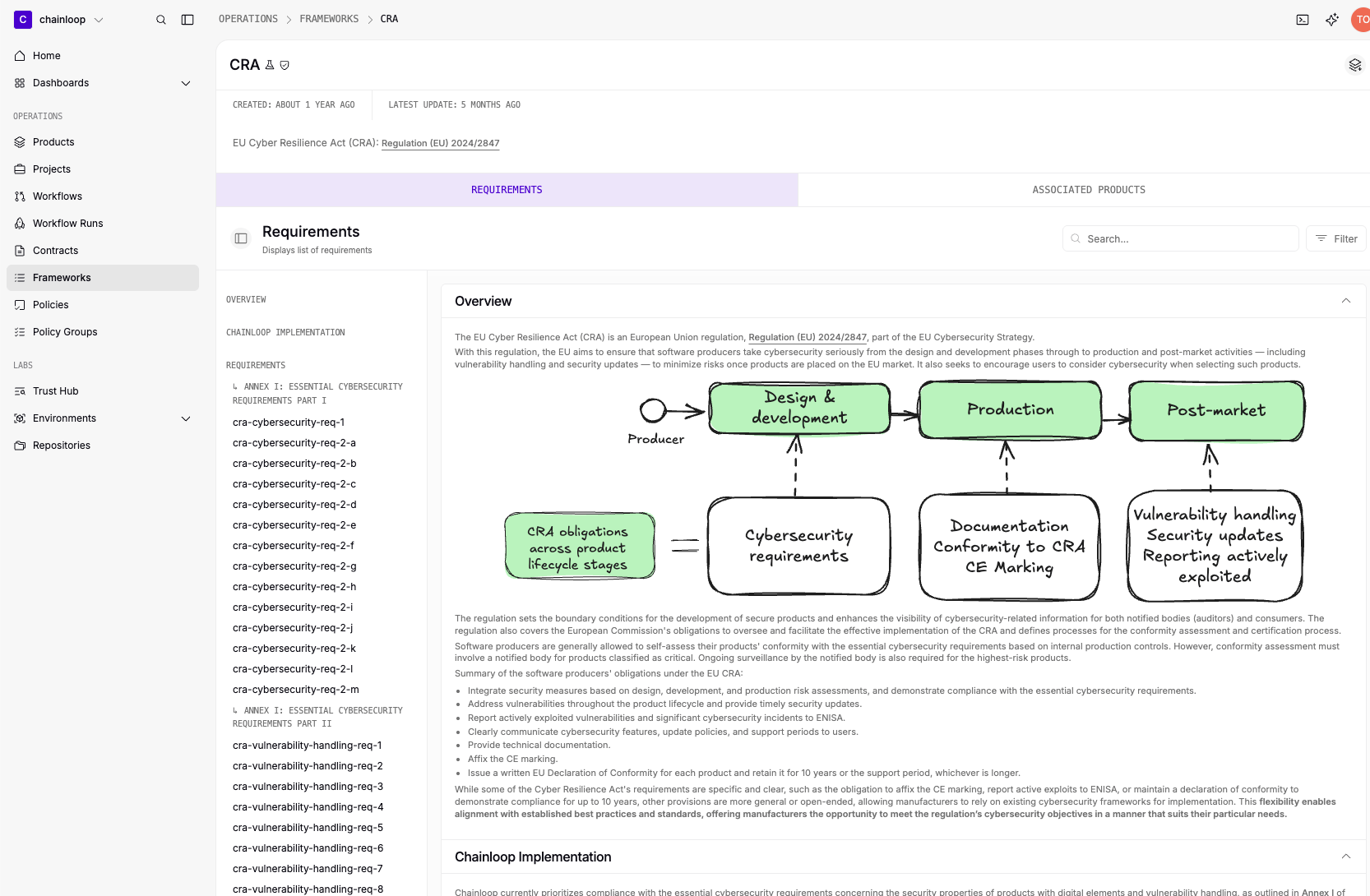The image size is (1370, 896).
Task: Click the shield icon beside the CRA title
Action: [285, 65]
